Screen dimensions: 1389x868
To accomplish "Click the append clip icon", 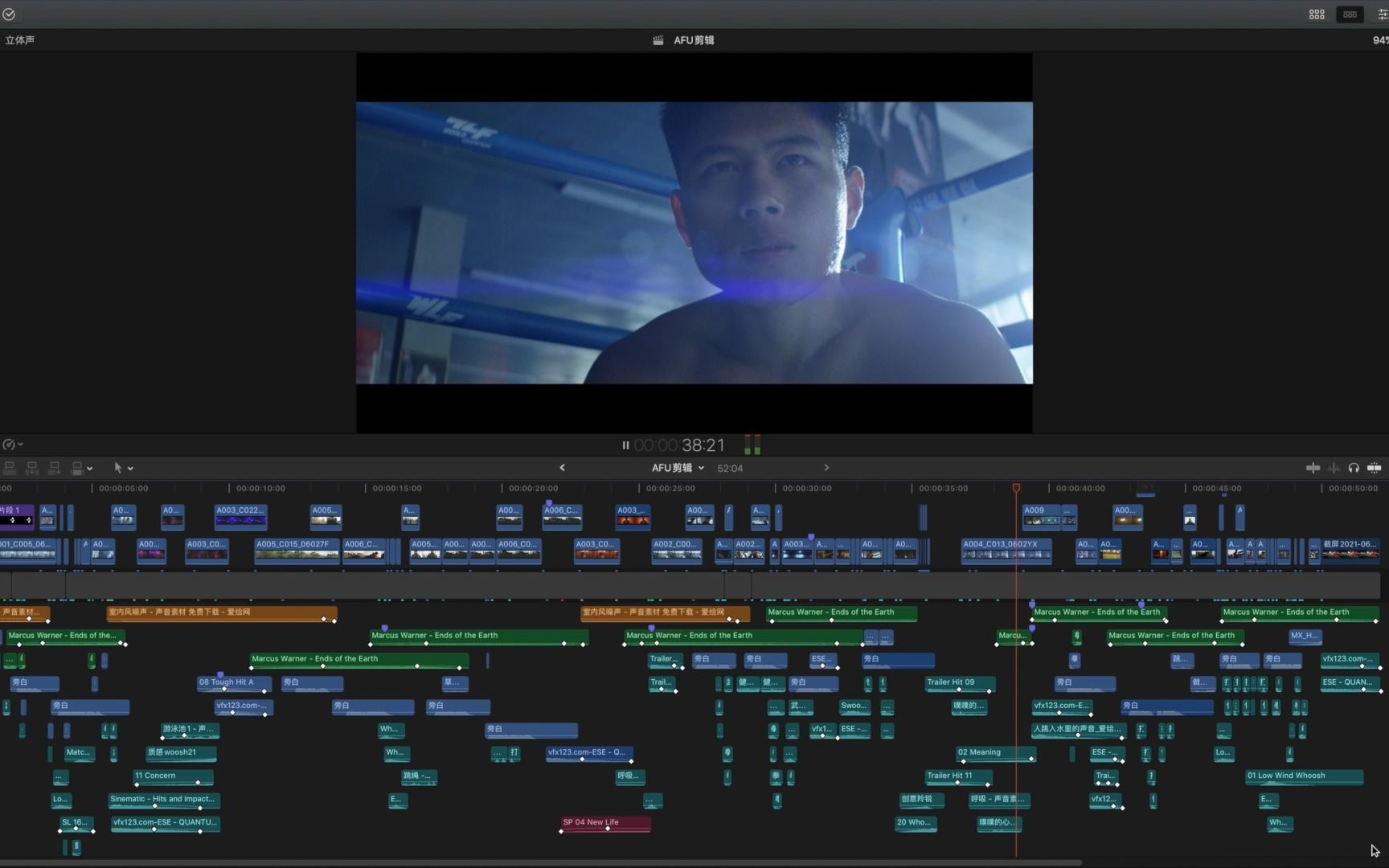I will tap(55, 468).
